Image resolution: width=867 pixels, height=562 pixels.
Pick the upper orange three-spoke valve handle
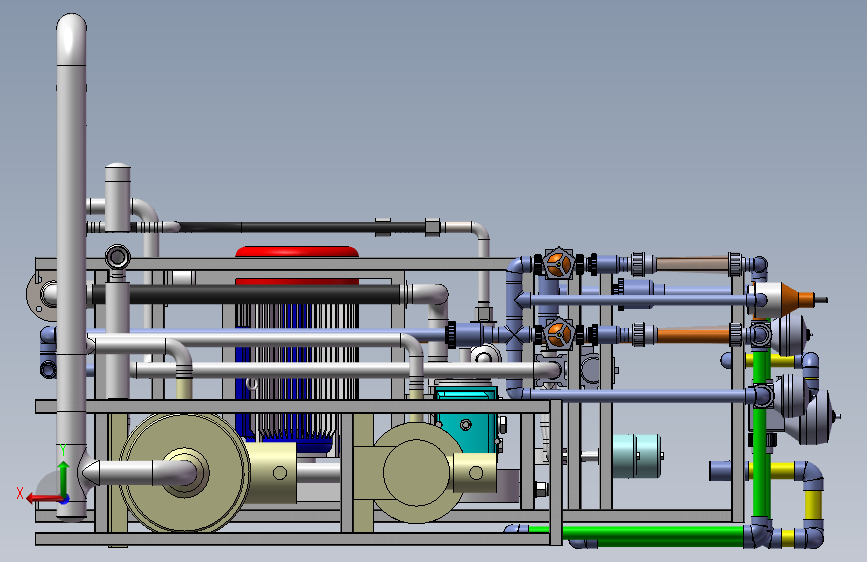click(559, 264)
